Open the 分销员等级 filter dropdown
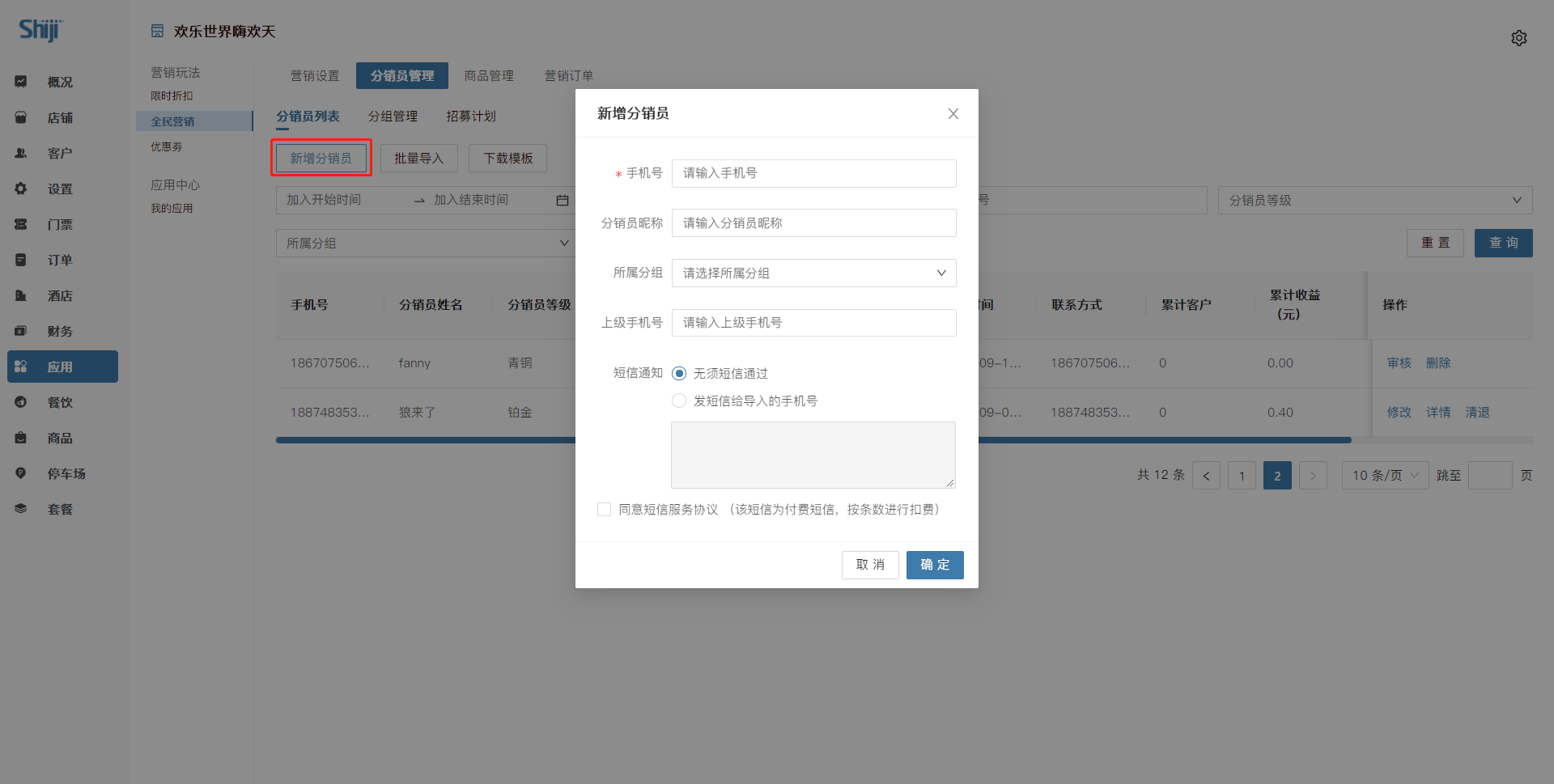 (x=1375, y=200)
